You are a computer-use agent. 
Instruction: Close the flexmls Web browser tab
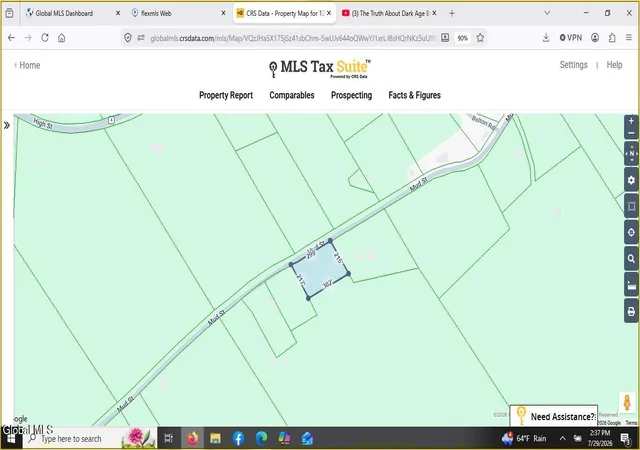pyautogui.click(x=223, y=13)
